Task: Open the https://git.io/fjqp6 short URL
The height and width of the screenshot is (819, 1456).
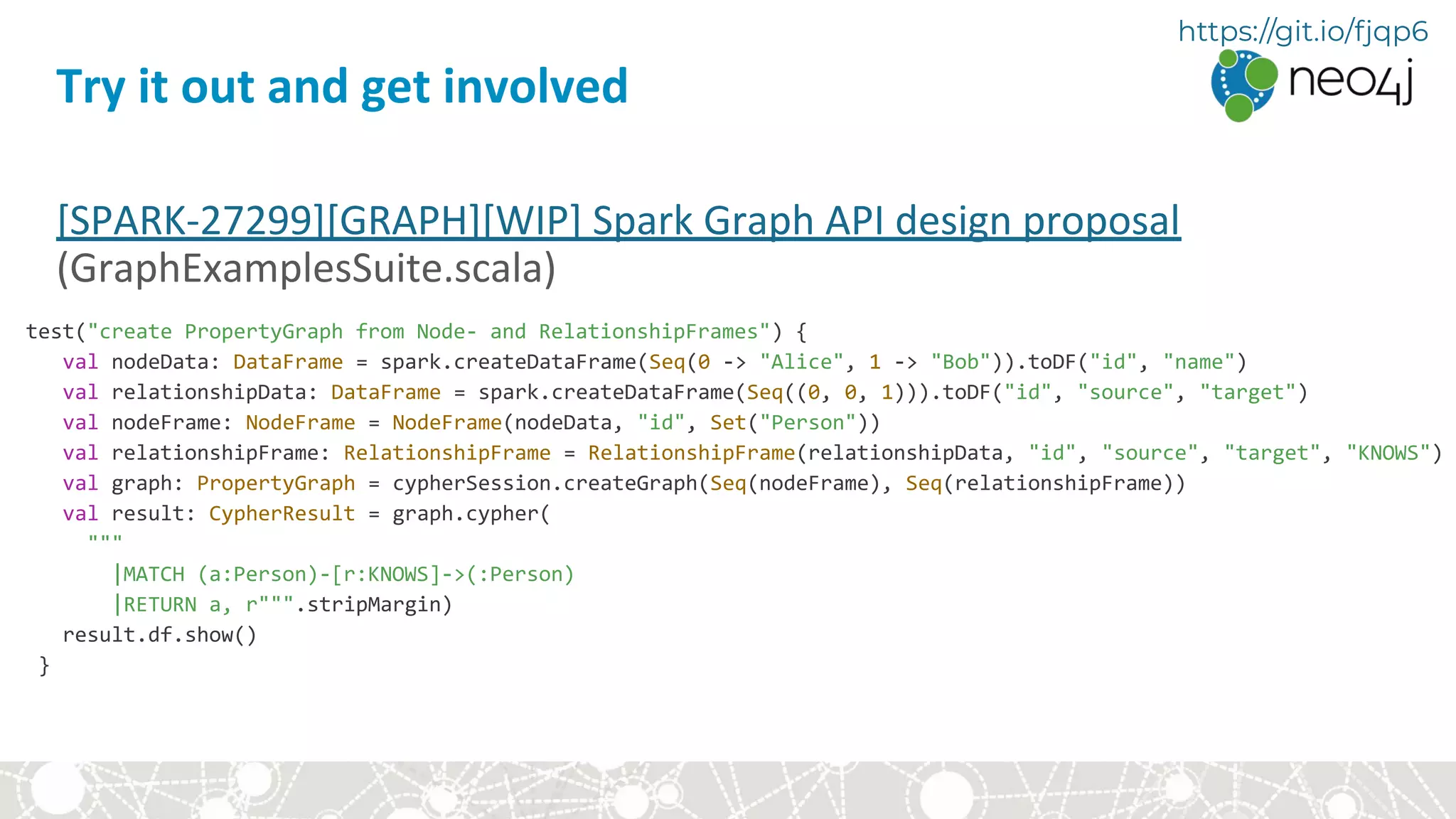Action: [1302, 32]
